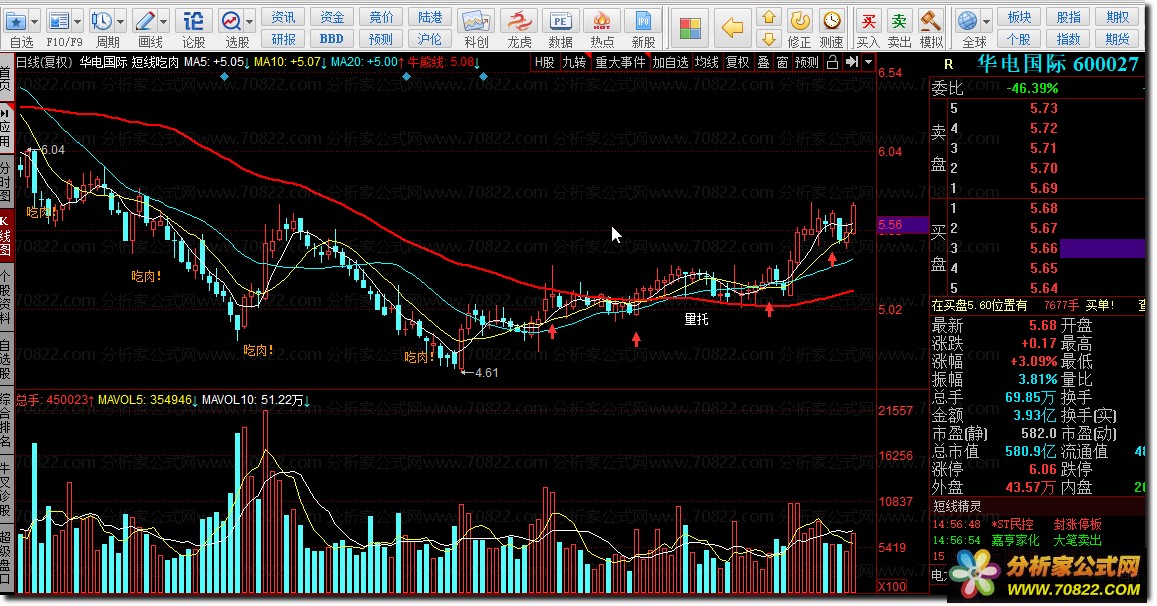The height and width of the screenshot is (606, 1157).
Task: Expand the 自选 dropdown arrow
Action: pos(34,21)
